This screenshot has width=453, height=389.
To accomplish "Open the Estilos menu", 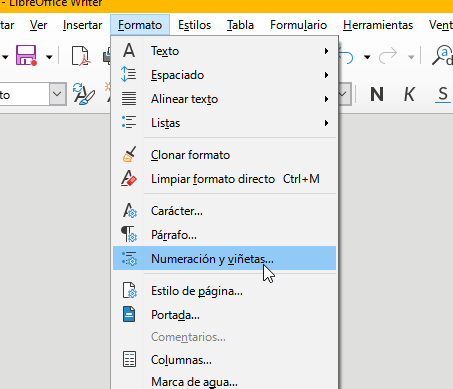I will (194, 25).
